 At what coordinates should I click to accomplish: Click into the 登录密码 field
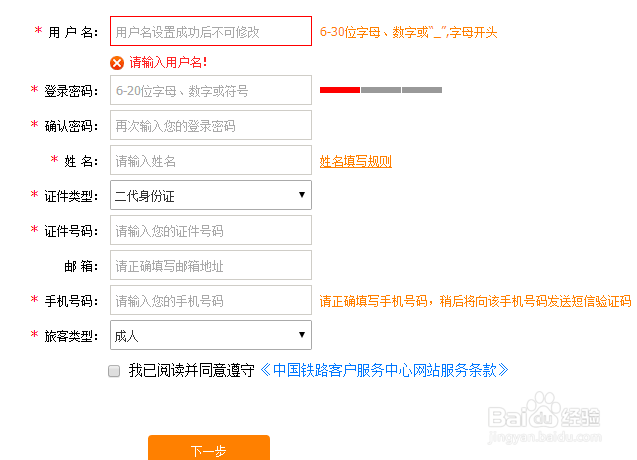click(211, 90)
